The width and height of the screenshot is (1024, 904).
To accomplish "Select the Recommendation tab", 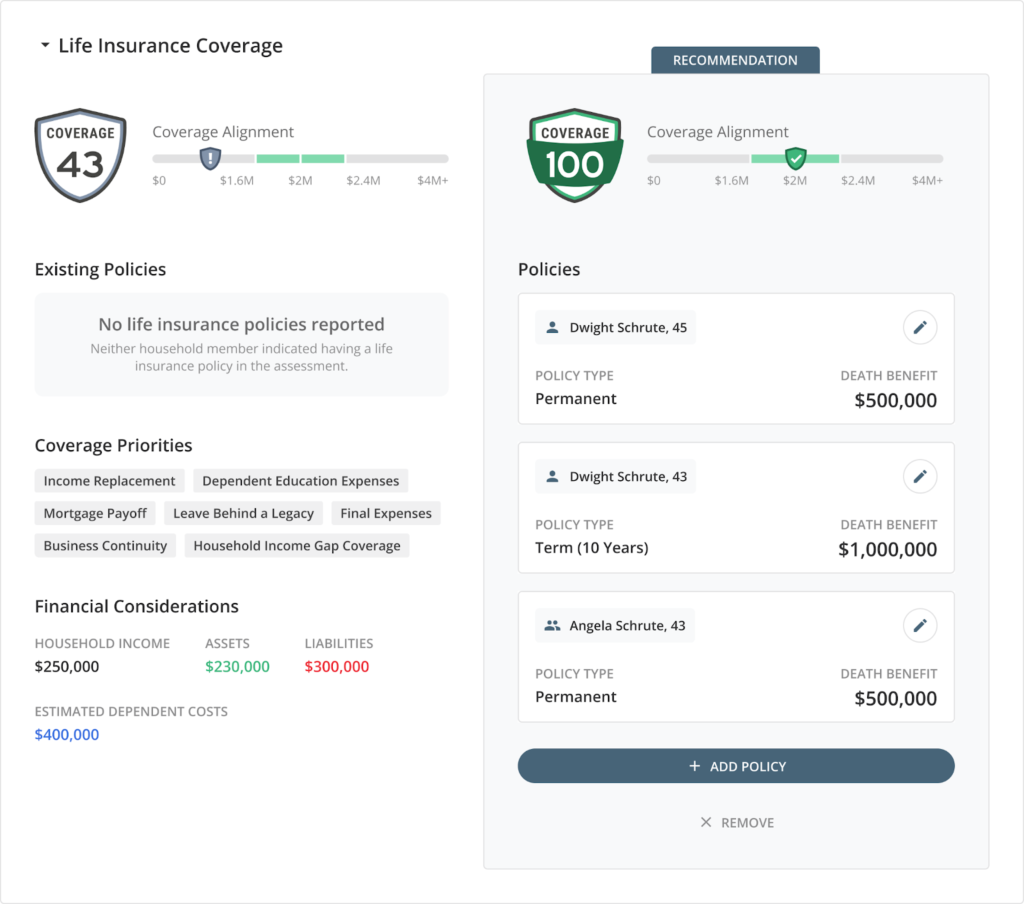I will [735, 60].
